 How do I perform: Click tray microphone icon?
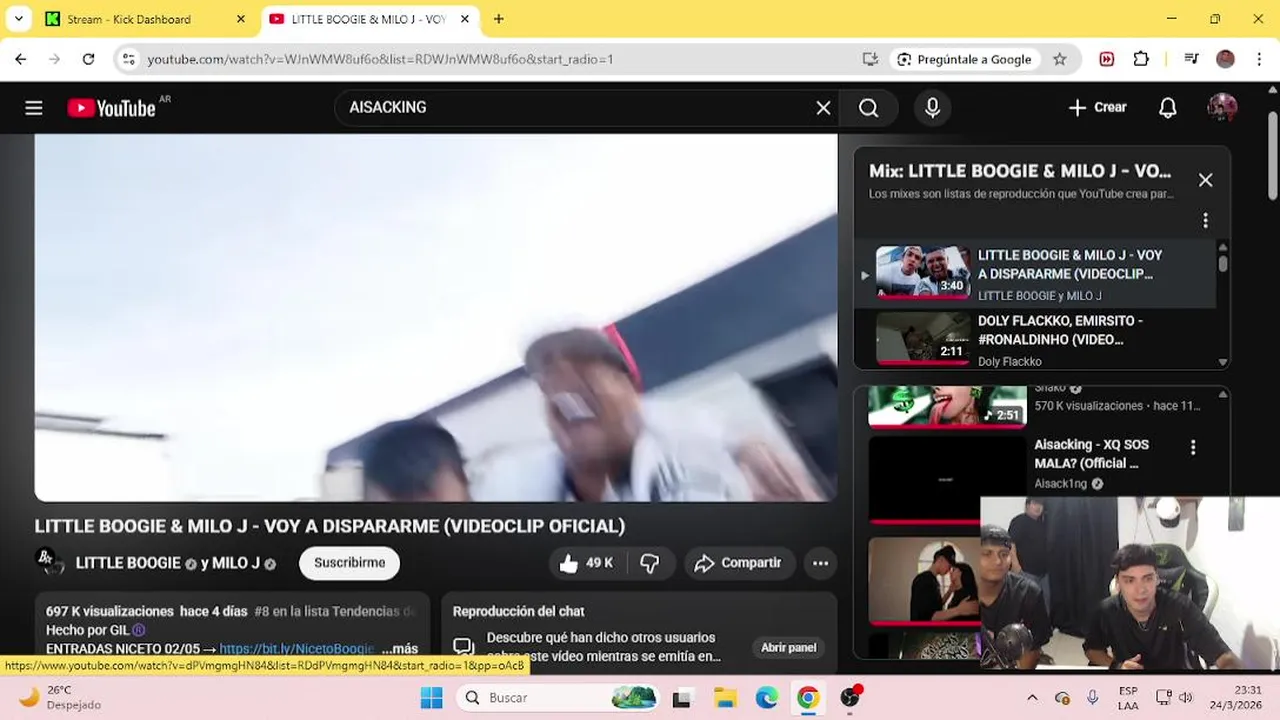tap(1092, 697)
